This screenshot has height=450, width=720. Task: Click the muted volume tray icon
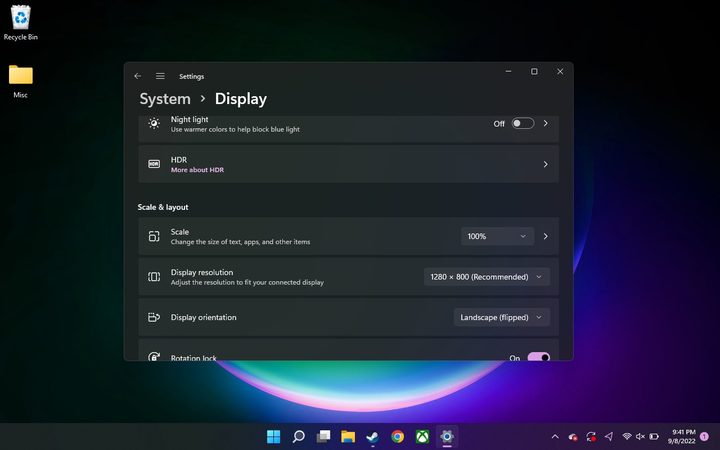[x=640, y=436]
